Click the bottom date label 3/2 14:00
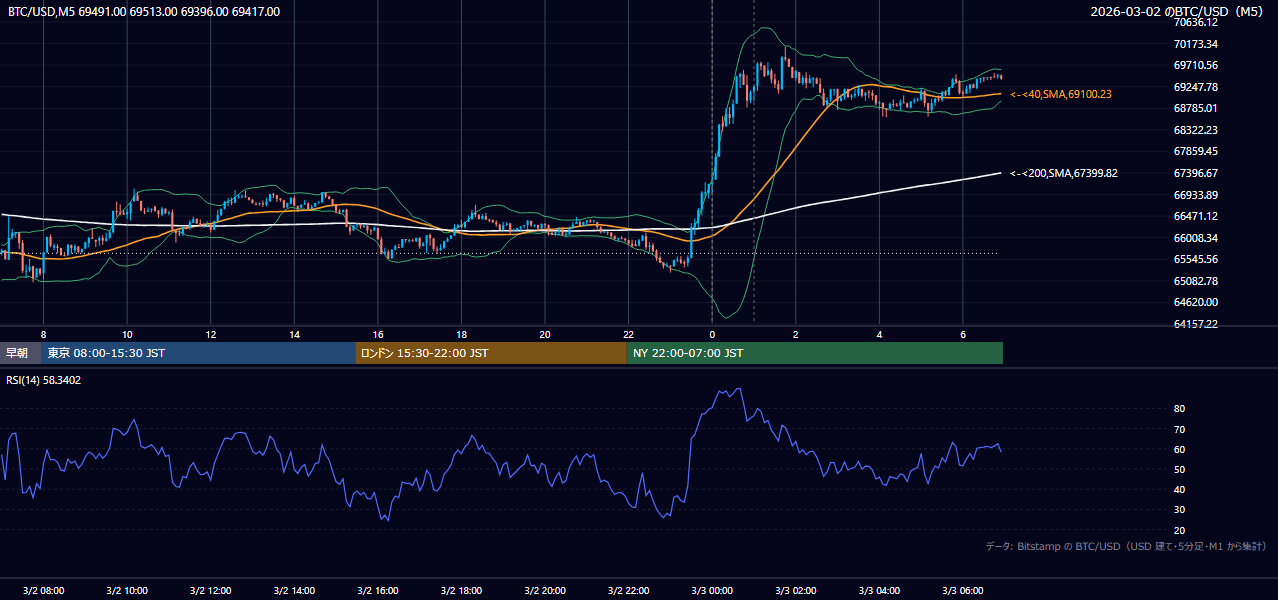1278x600 pixels. click(x=294, y=591)
